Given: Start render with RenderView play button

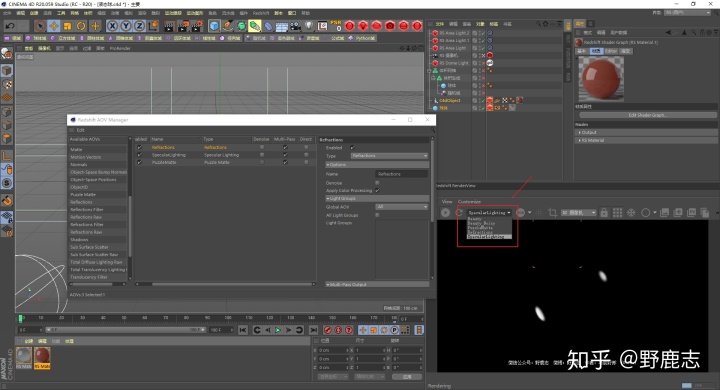Looking at the screenshot, I should click(445, 213).
